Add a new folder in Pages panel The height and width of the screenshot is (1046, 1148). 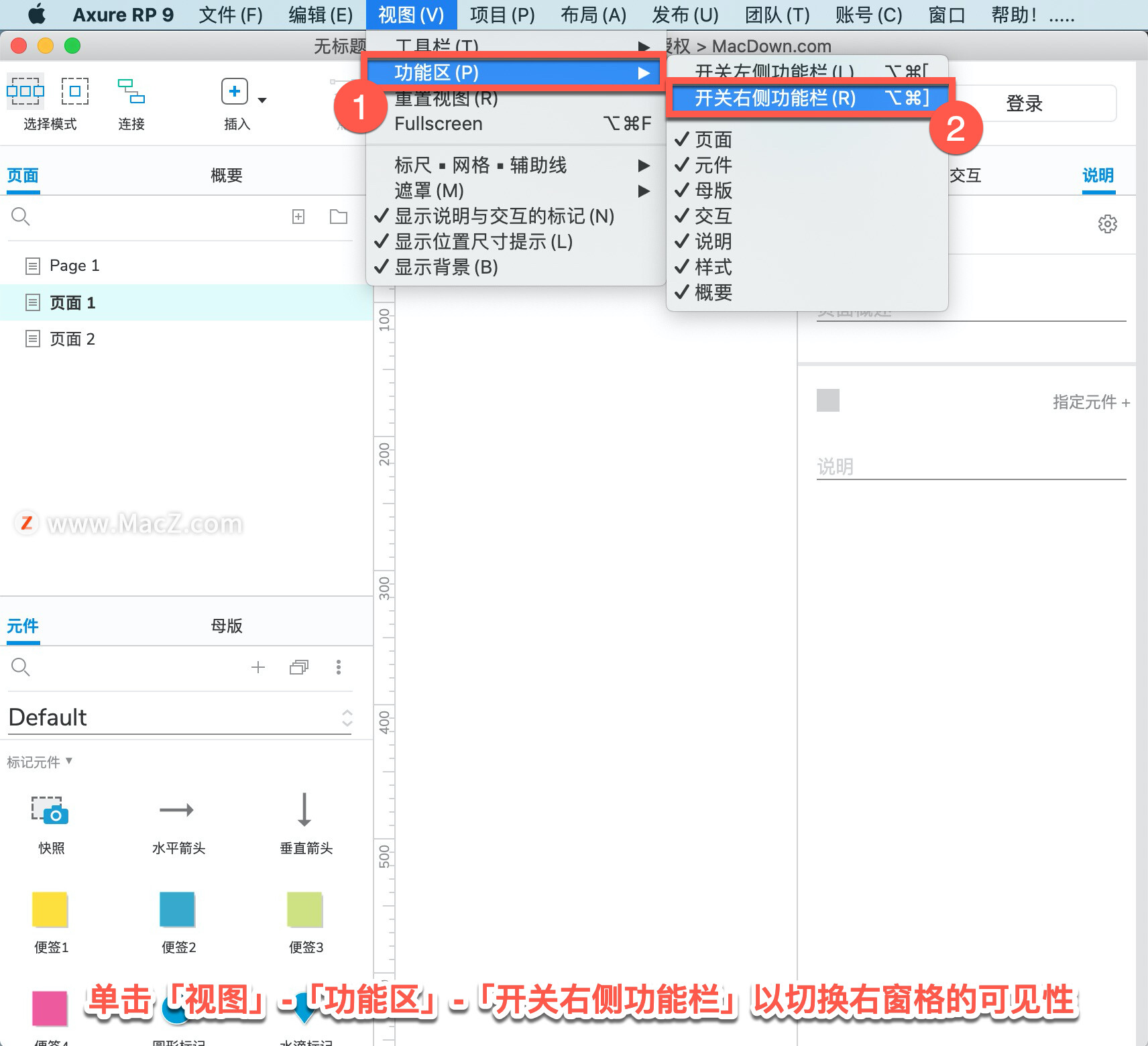pos(339,217)
